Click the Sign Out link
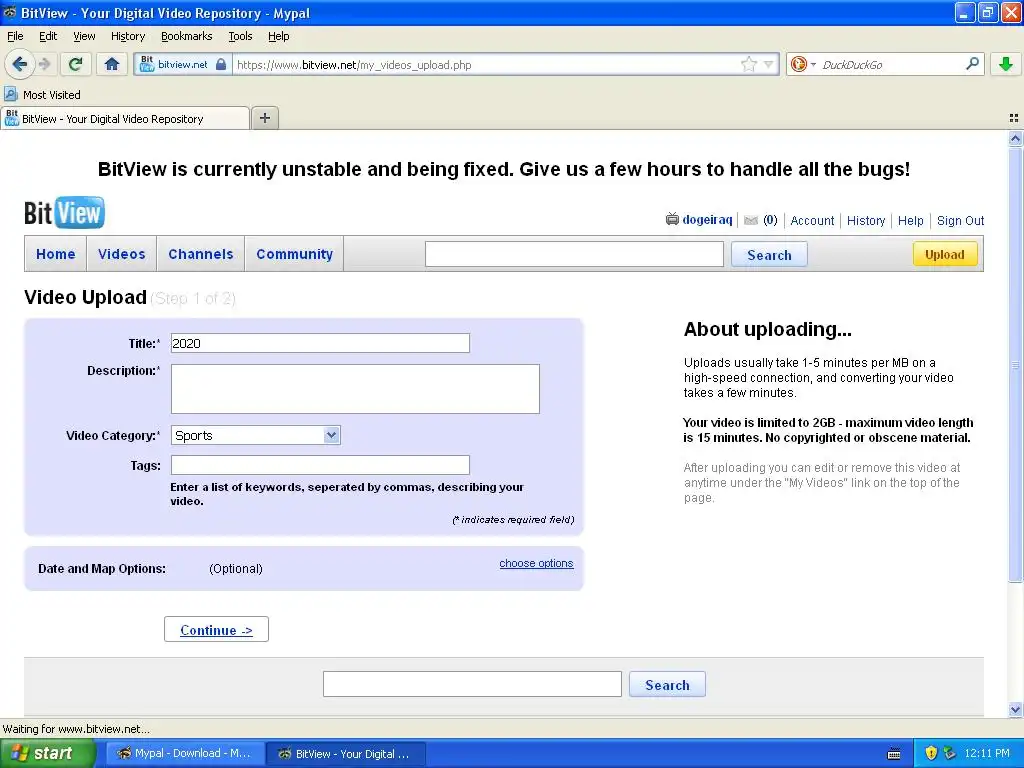1024x768 pixels. 960,221
